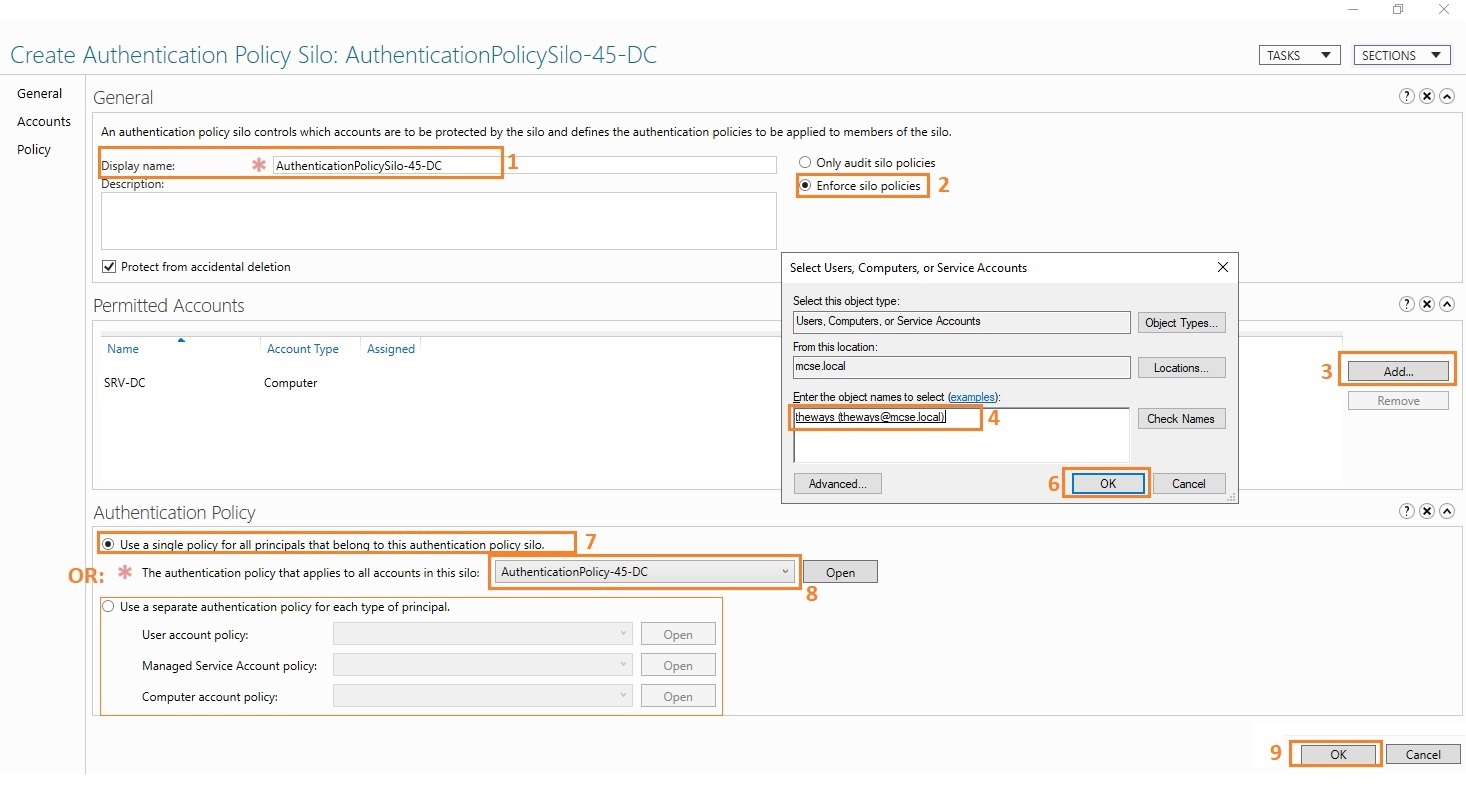Close the Authentication Policy section X icon

click(x=1427, y=511)
